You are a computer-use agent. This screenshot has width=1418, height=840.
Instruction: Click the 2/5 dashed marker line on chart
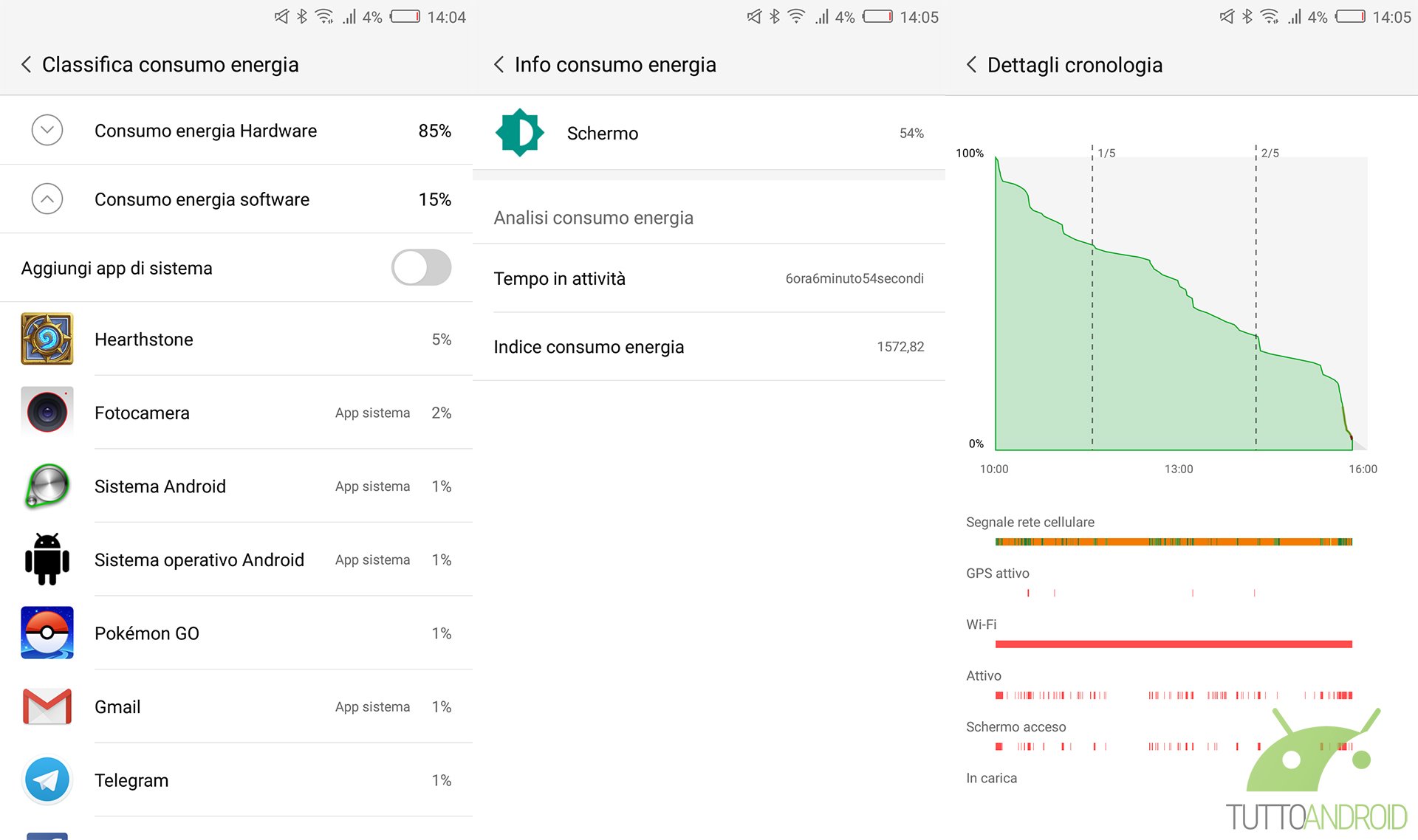coord(1256,295)
